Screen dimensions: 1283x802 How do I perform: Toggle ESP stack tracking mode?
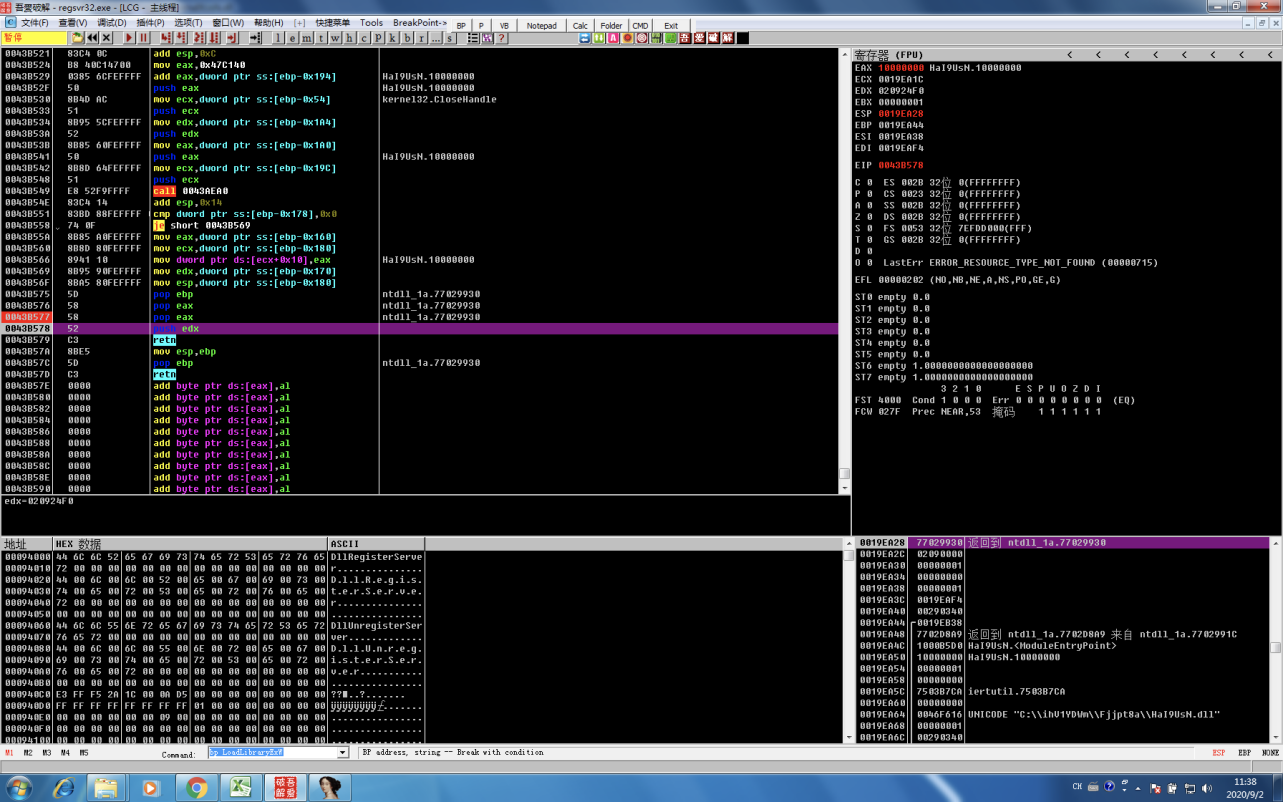point(1218,753)
